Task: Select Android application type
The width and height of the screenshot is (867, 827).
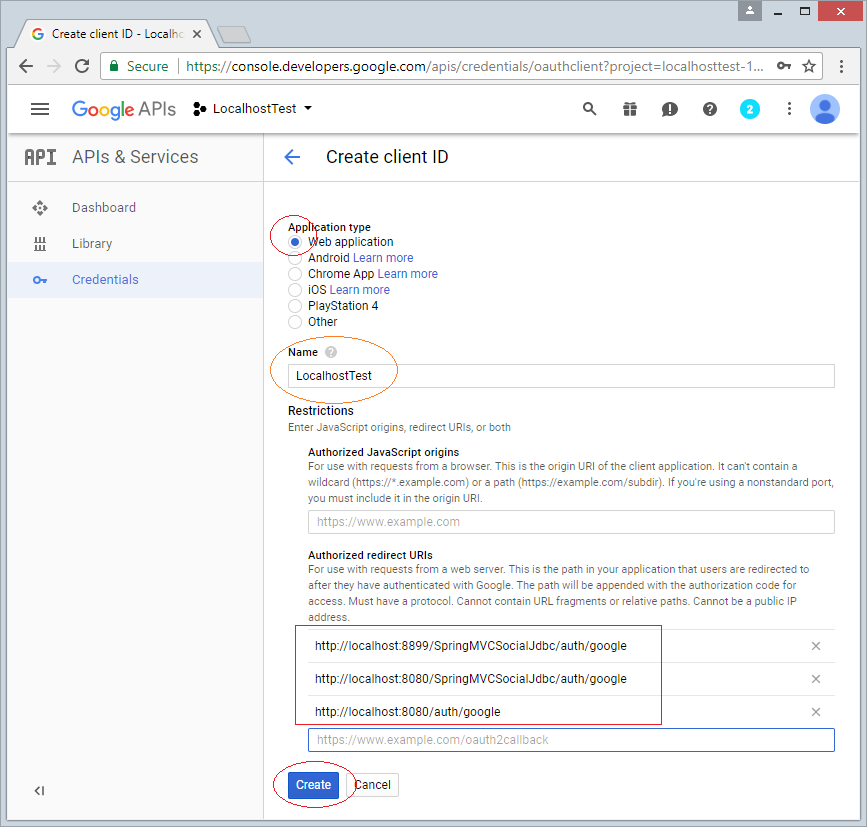Action: [x=295, y=258]
